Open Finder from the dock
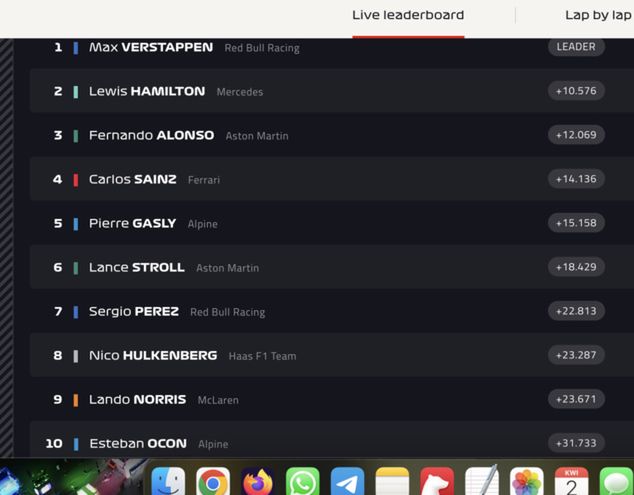The height and width of the screenshot is (495, 634). pos(168,481)
